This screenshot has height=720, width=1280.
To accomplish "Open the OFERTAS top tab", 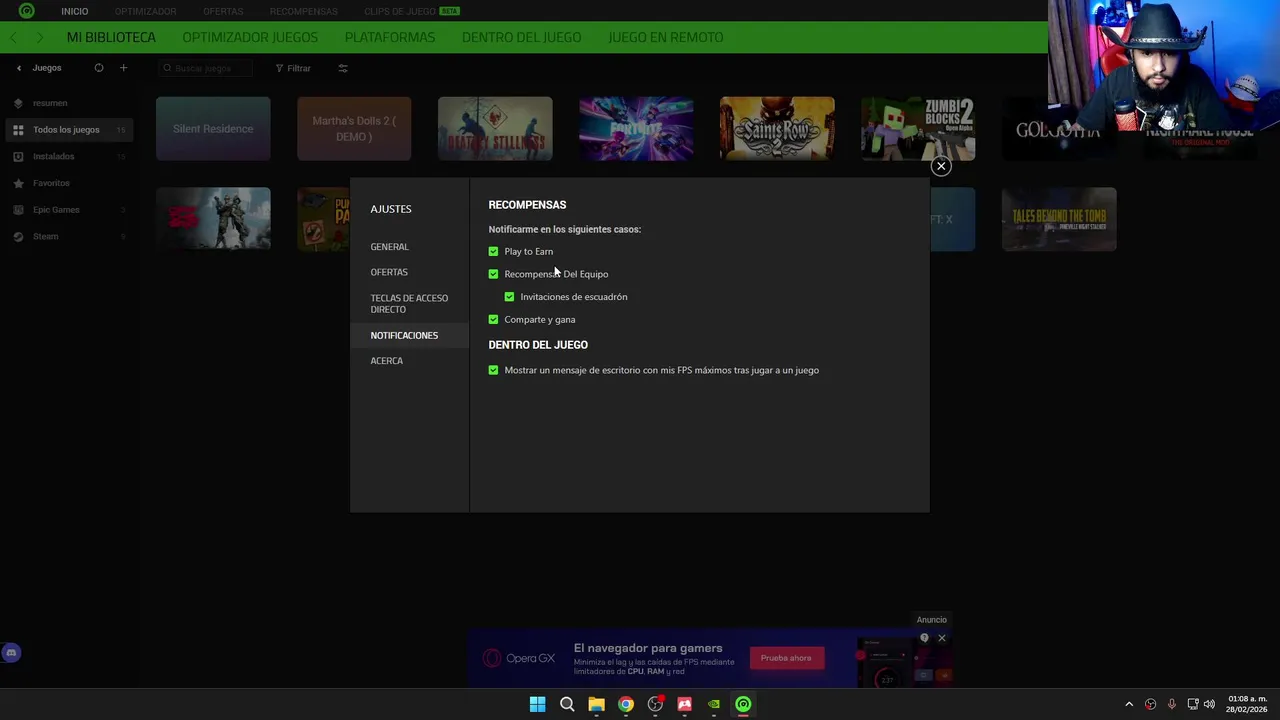I will (x=223, y=11).
